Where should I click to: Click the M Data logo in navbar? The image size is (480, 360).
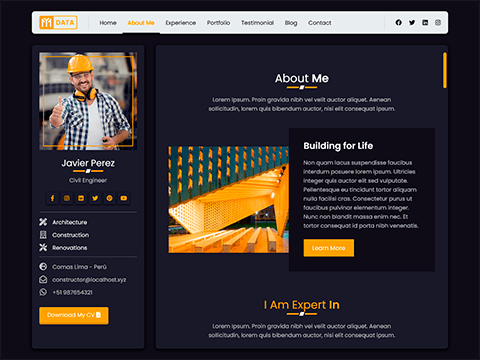coord(58,23)
